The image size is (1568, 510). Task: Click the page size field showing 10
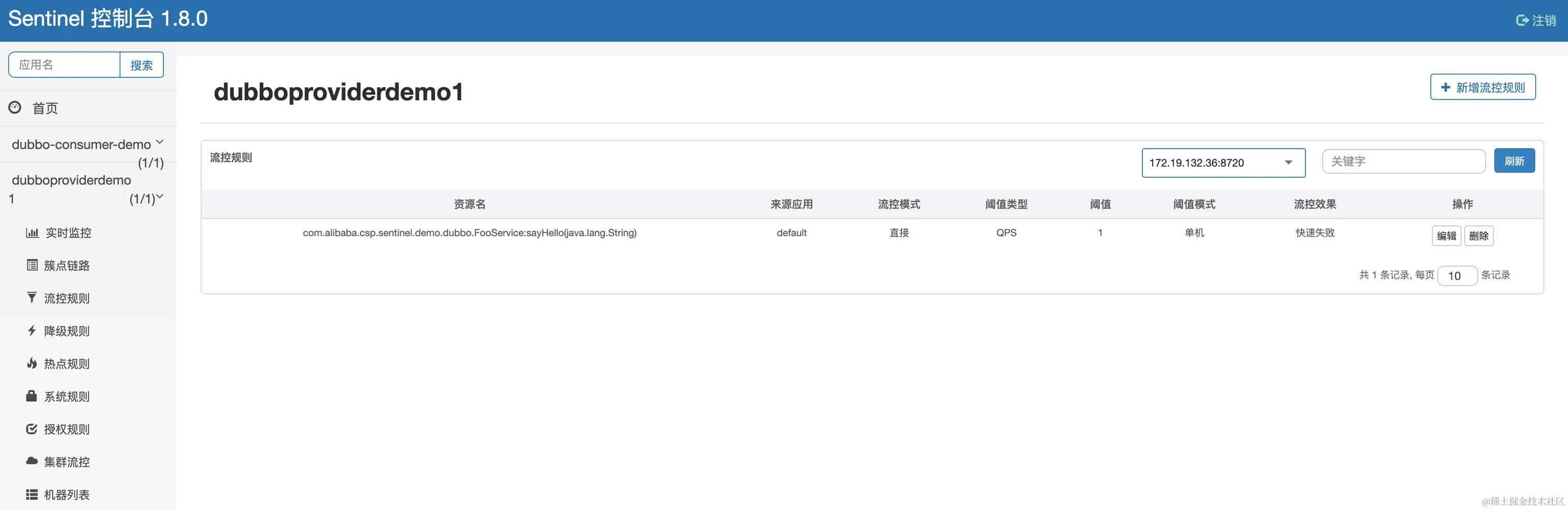tap(1457, 276)
